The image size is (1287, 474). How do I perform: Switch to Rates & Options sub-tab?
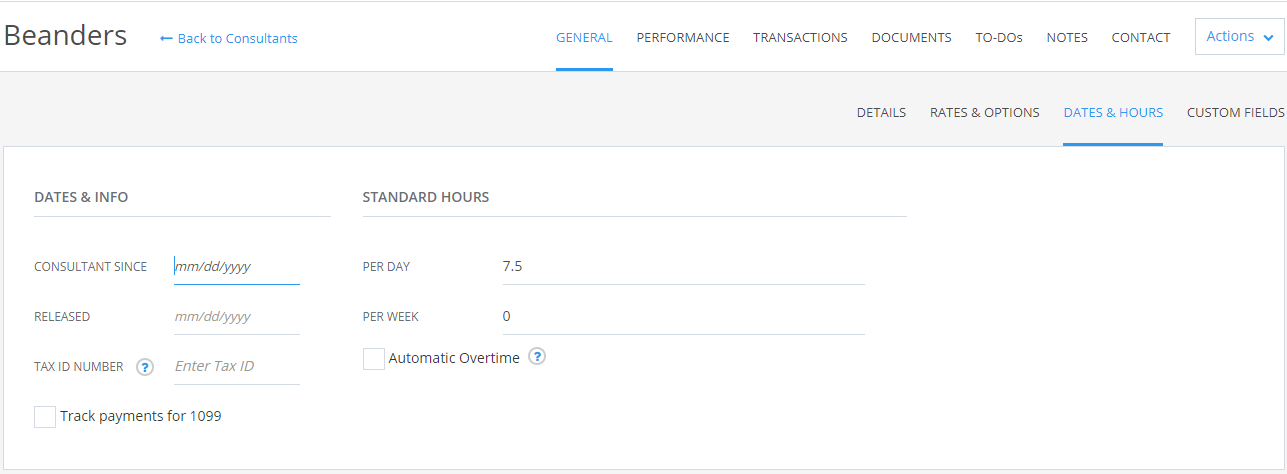tap(984, 113)
